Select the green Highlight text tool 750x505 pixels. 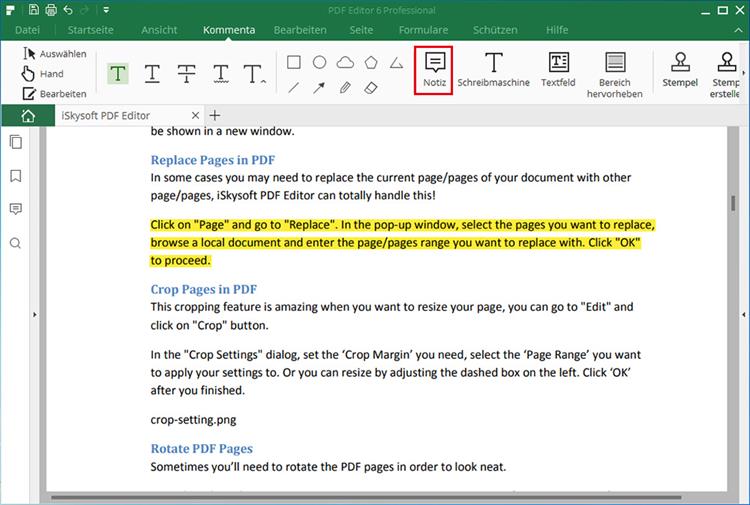click(118, 74)
